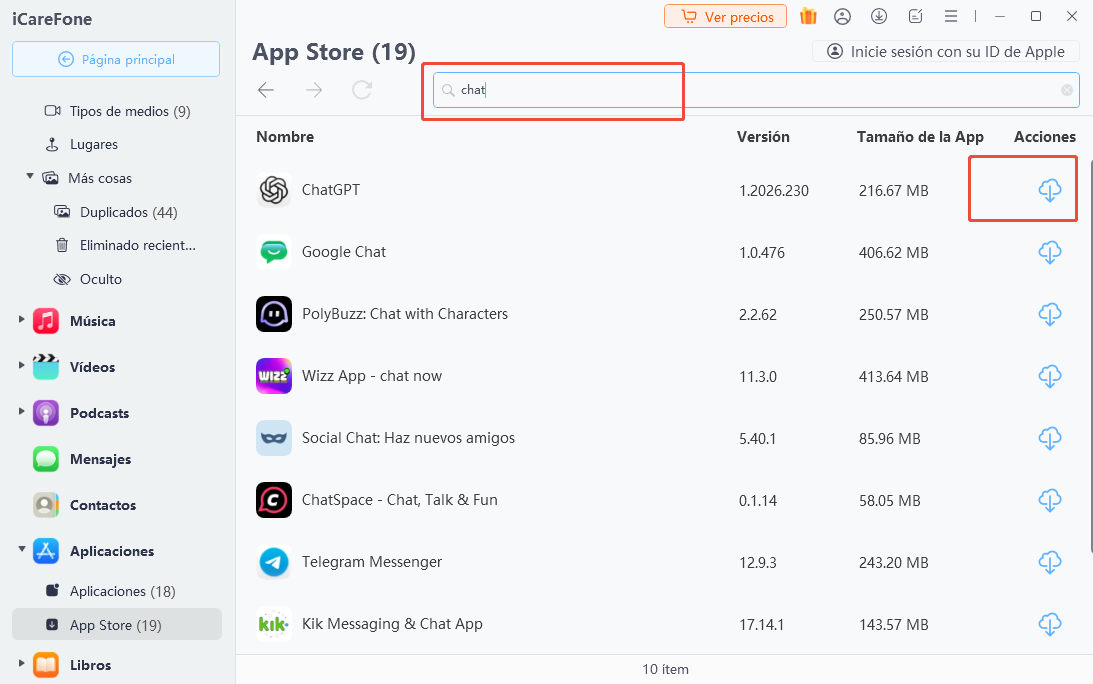Screen dimensions: 1093x684
Task: Click the Tamaño de la App header
Action: coord(920,137)
